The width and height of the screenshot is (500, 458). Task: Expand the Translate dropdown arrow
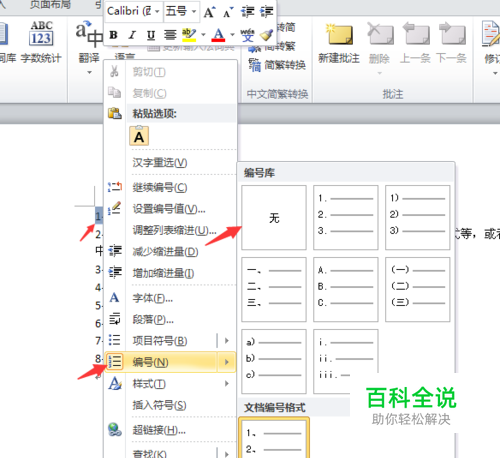pos(89,72)
